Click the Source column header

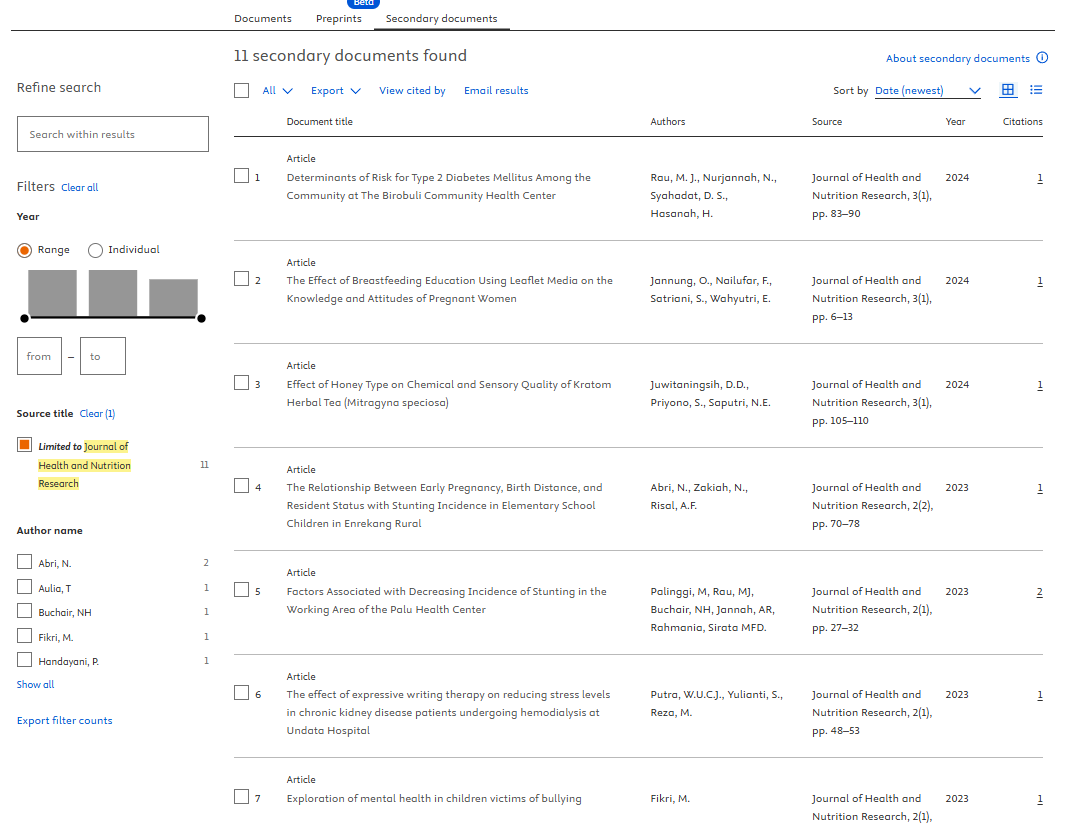(827, 122)
